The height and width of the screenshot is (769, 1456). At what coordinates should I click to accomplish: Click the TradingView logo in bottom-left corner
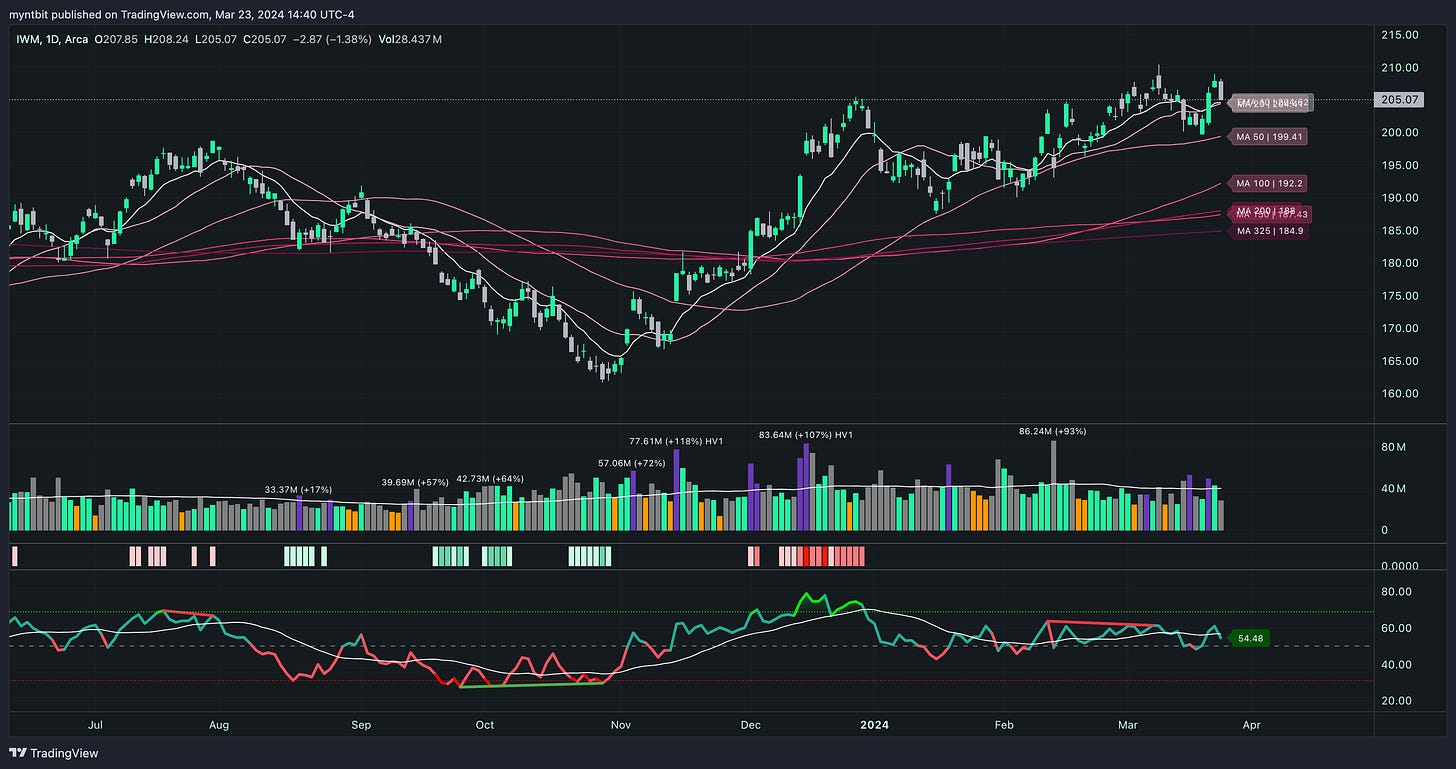click(55, 753)
